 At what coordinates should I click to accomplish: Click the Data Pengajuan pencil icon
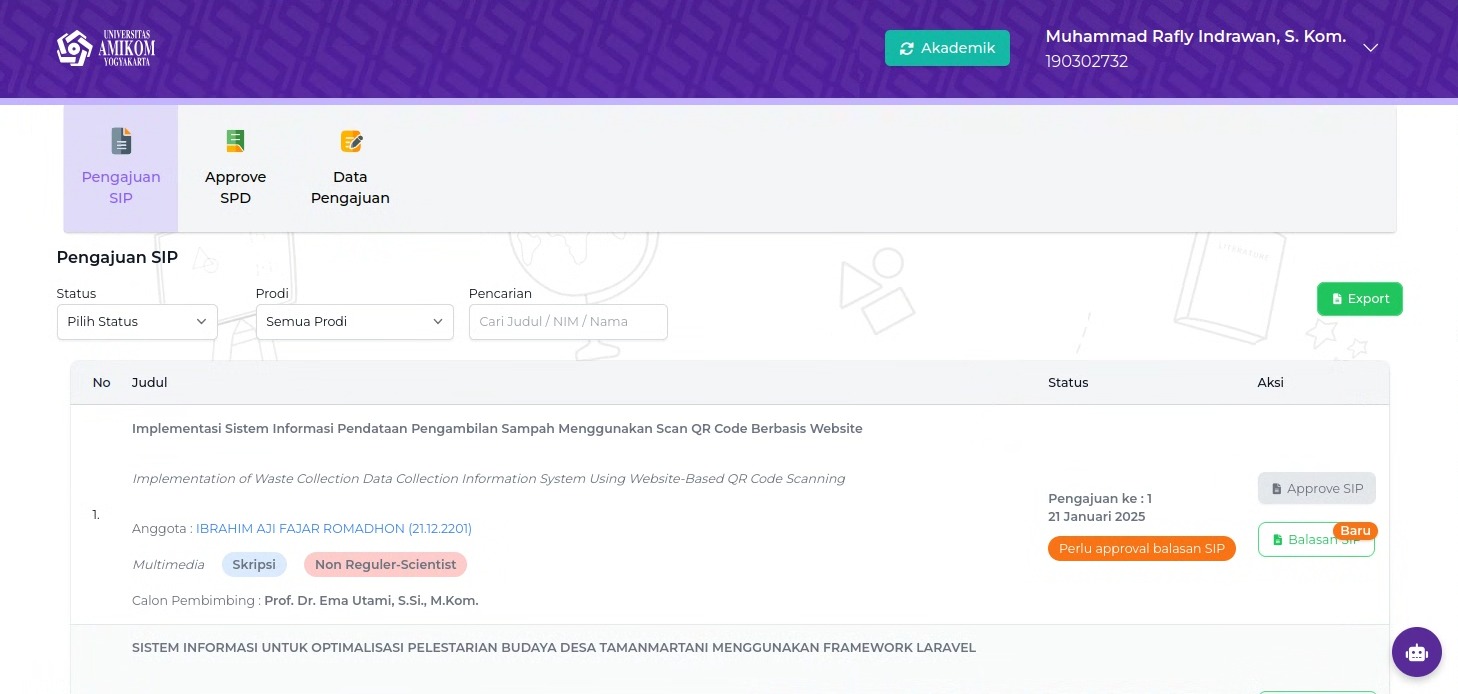pos(350,141)
